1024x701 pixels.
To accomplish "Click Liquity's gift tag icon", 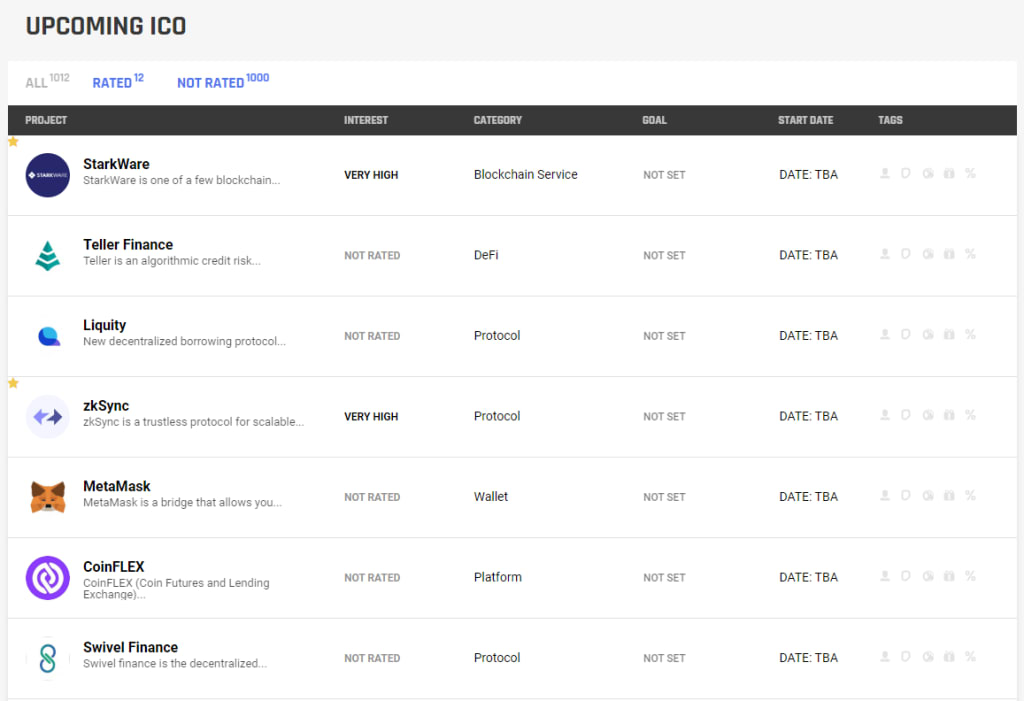I will pyautogui.click(x=949, y=334).
